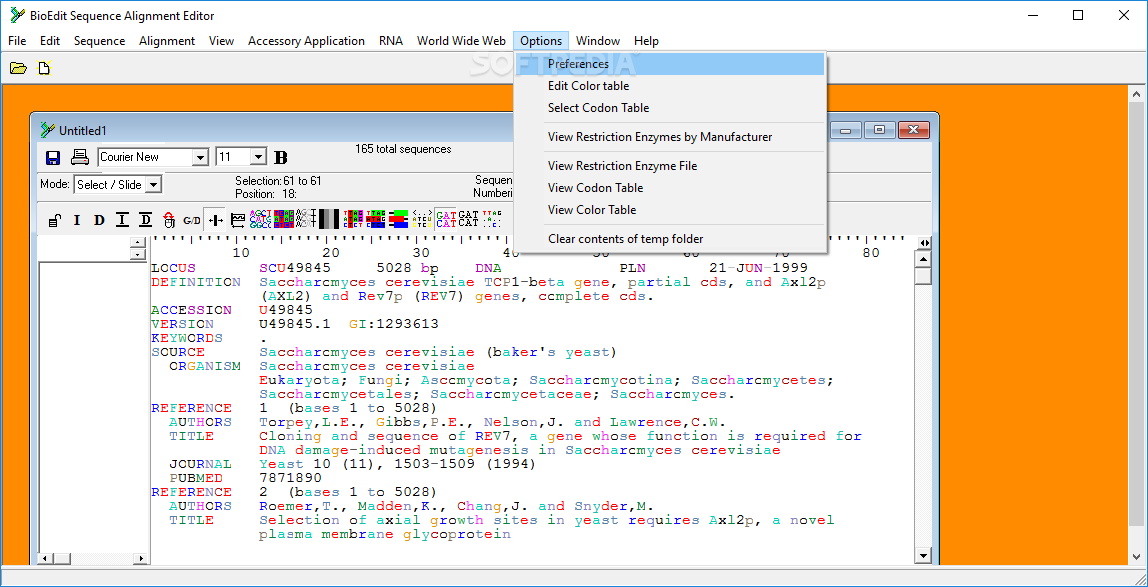Open the Select / Slide mode dropdown
Image resolution: width=1148 pixels, height=587 pixels.
click(153, 184)
